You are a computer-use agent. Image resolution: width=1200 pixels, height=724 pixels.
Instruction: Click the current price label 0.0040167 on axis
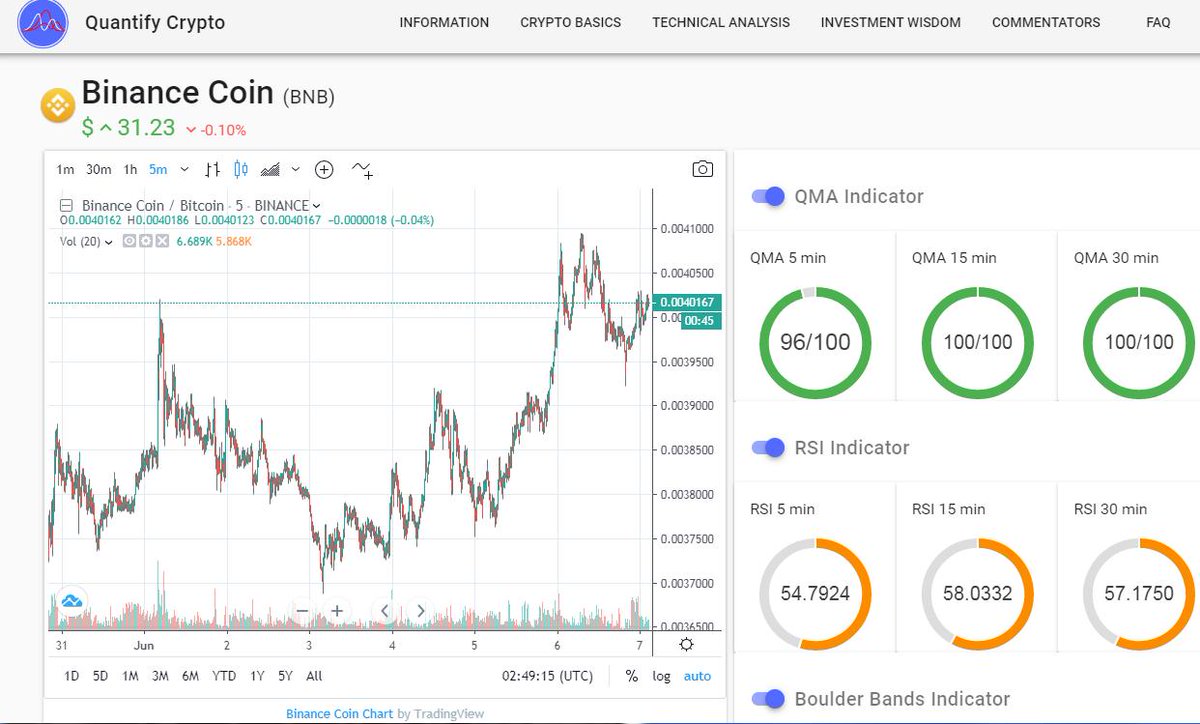[x=685, y=302]
